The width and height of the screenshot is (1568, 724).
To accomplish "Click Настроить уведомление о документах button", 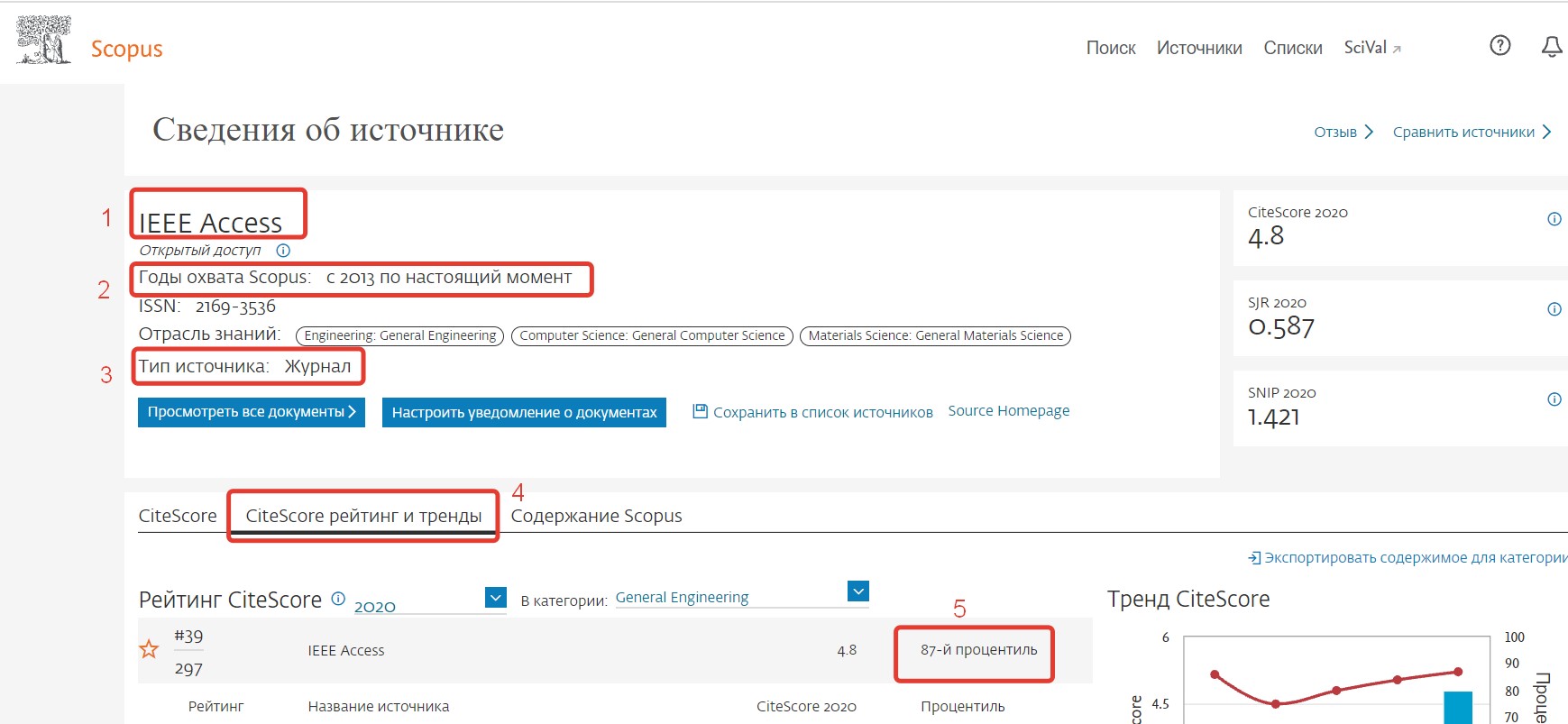I will [524, 412].
